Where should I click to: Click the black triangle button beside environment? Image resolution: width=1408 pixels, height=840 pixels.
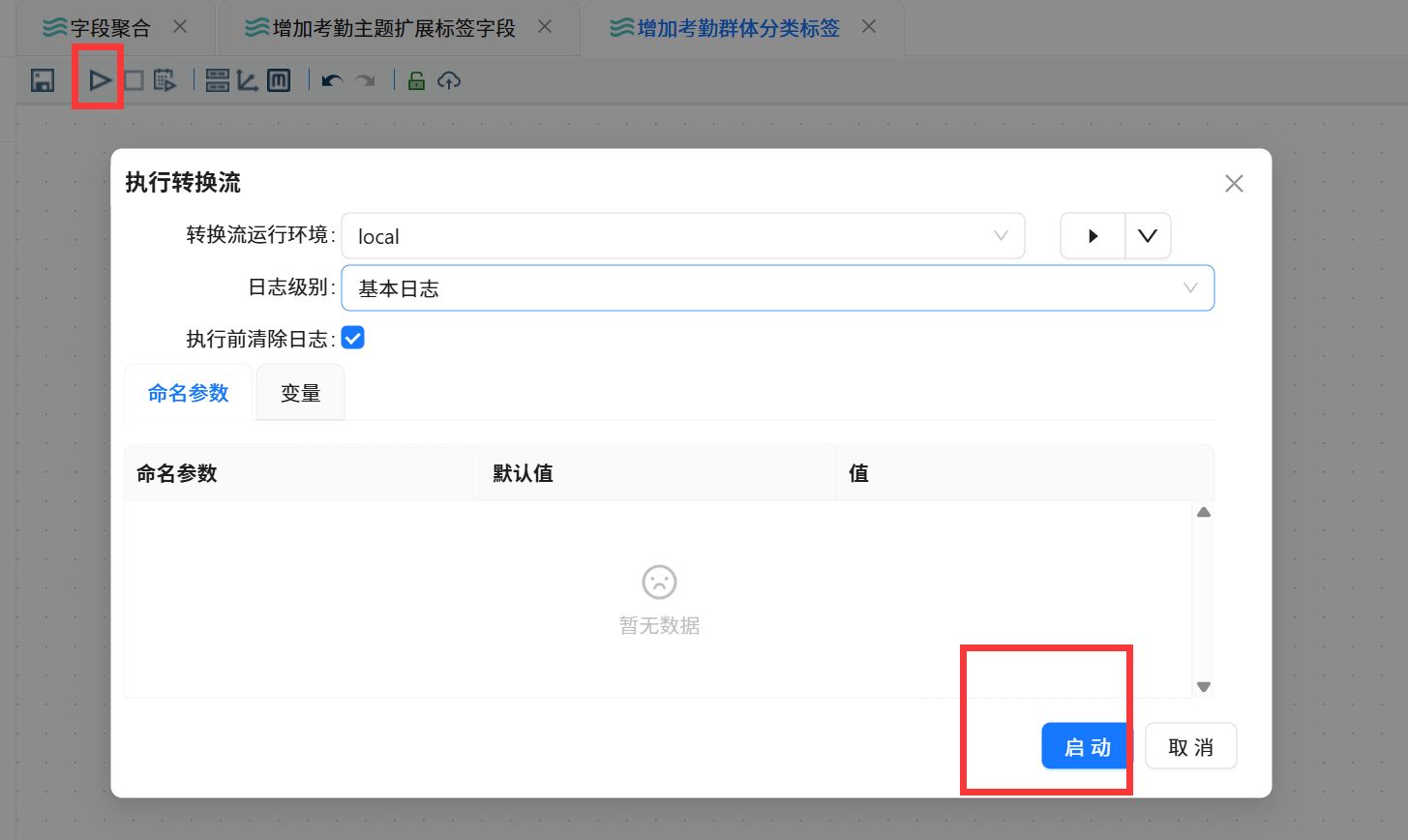point(1093,236)
